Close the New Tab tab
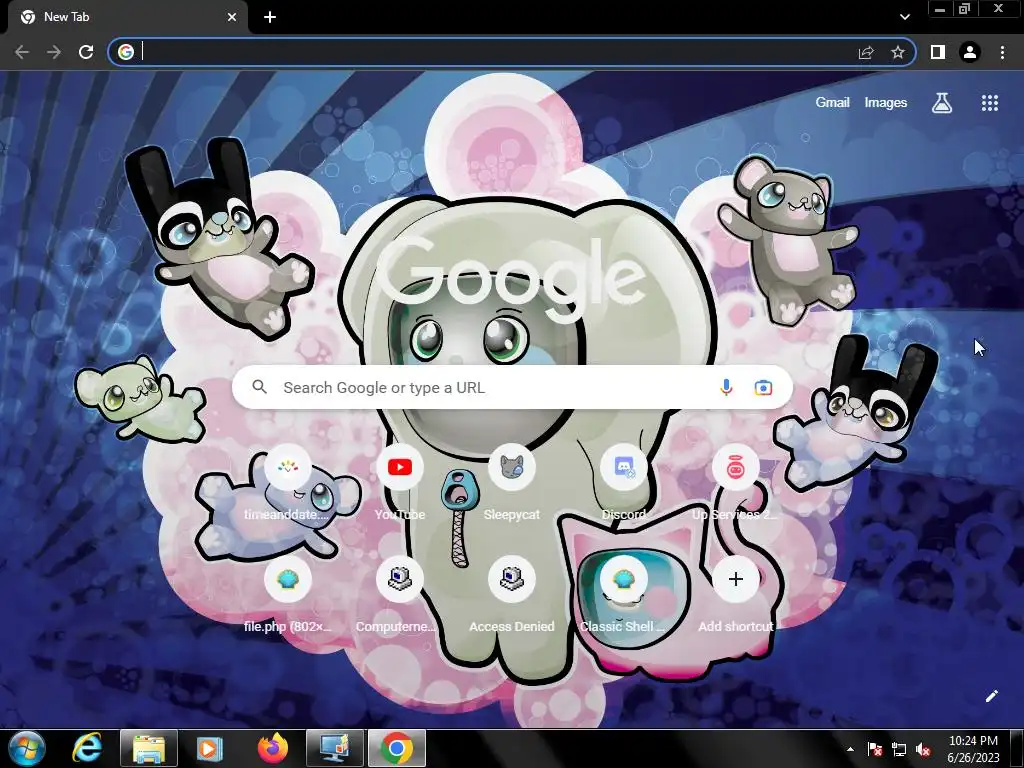The width and height of the screenshot is (1024, 768). point(232,17)
